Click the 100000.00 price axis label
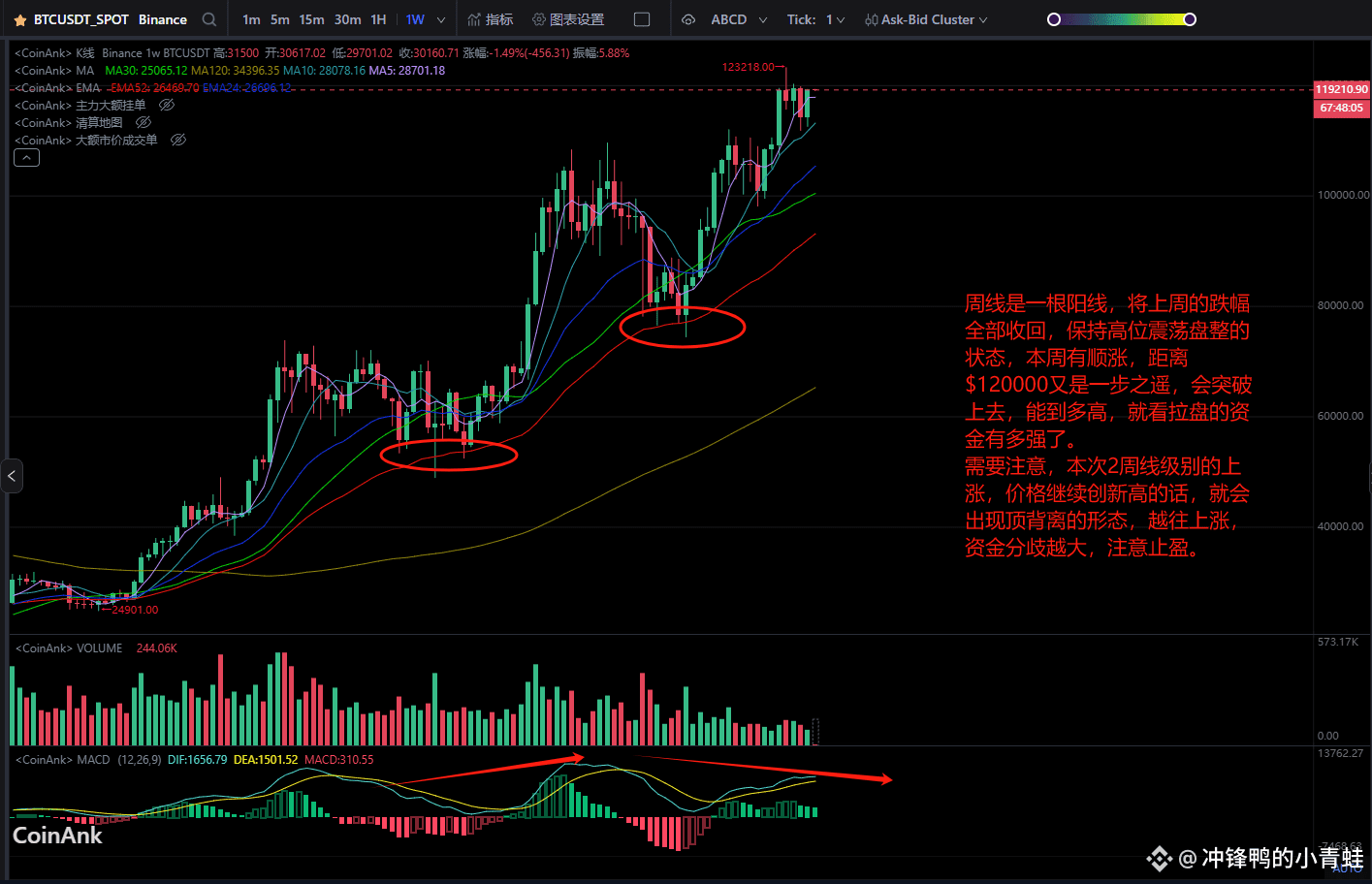 click(x=1343, y=195)
